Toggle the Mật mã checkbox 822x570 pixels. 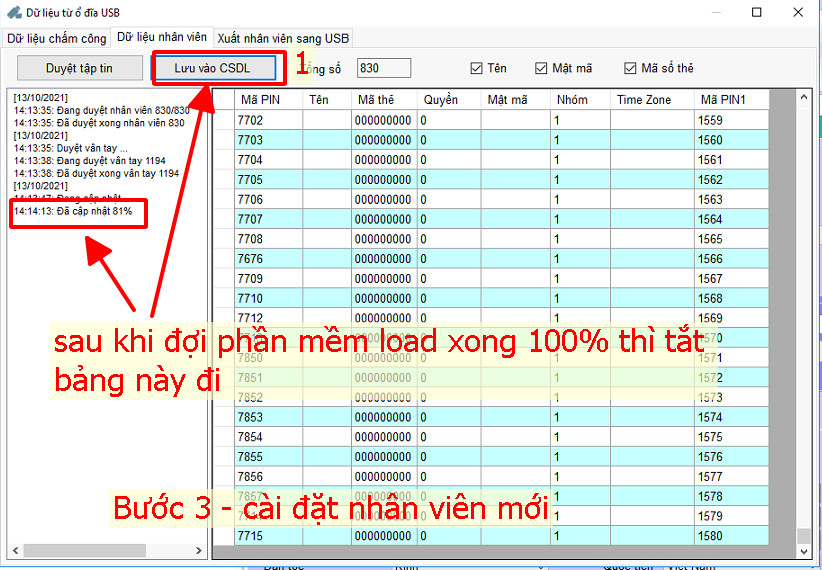[x=541, y=69]
